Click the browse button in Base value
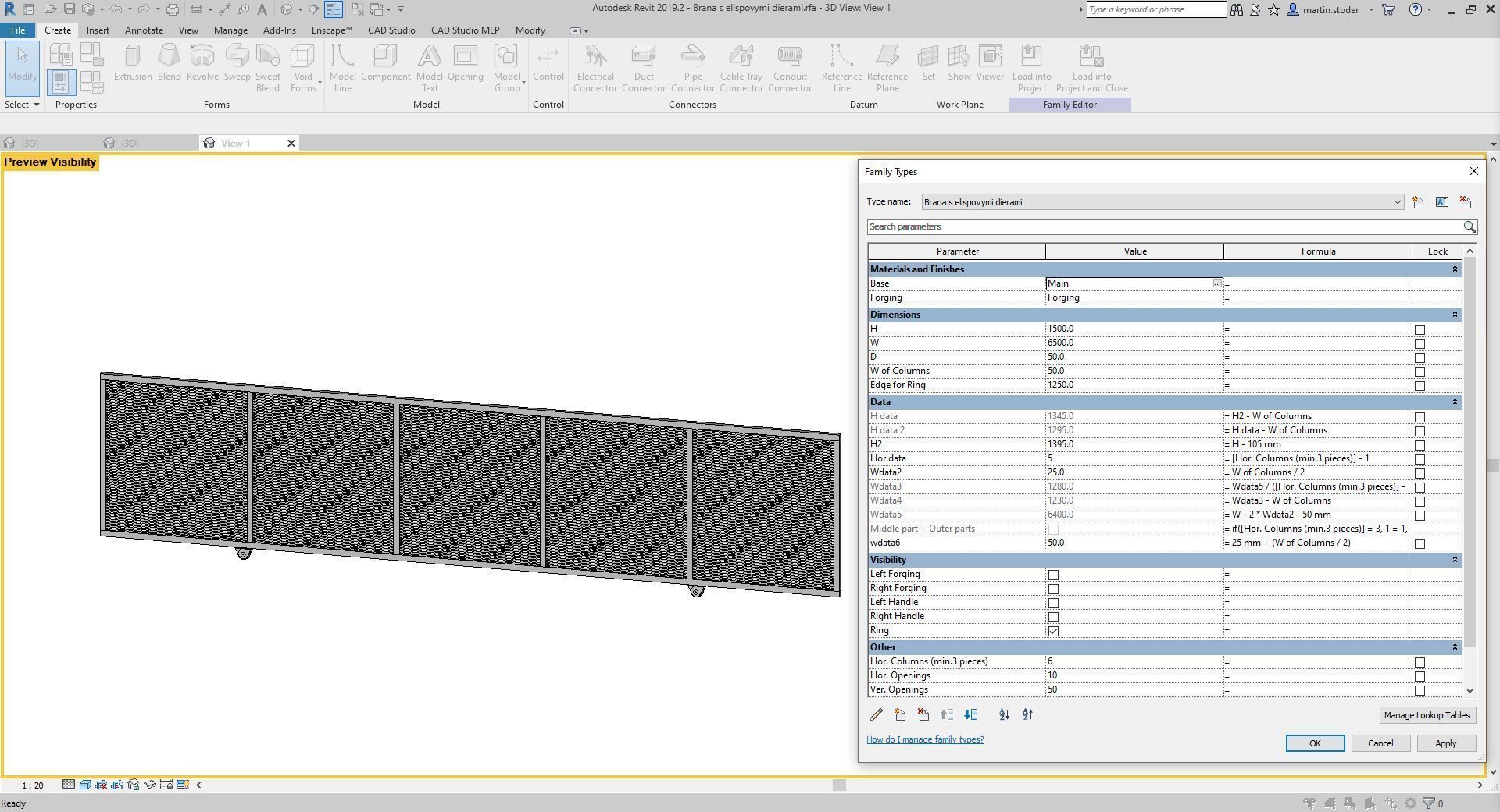Screen dimensions: 1500x812 (1217, 283)
